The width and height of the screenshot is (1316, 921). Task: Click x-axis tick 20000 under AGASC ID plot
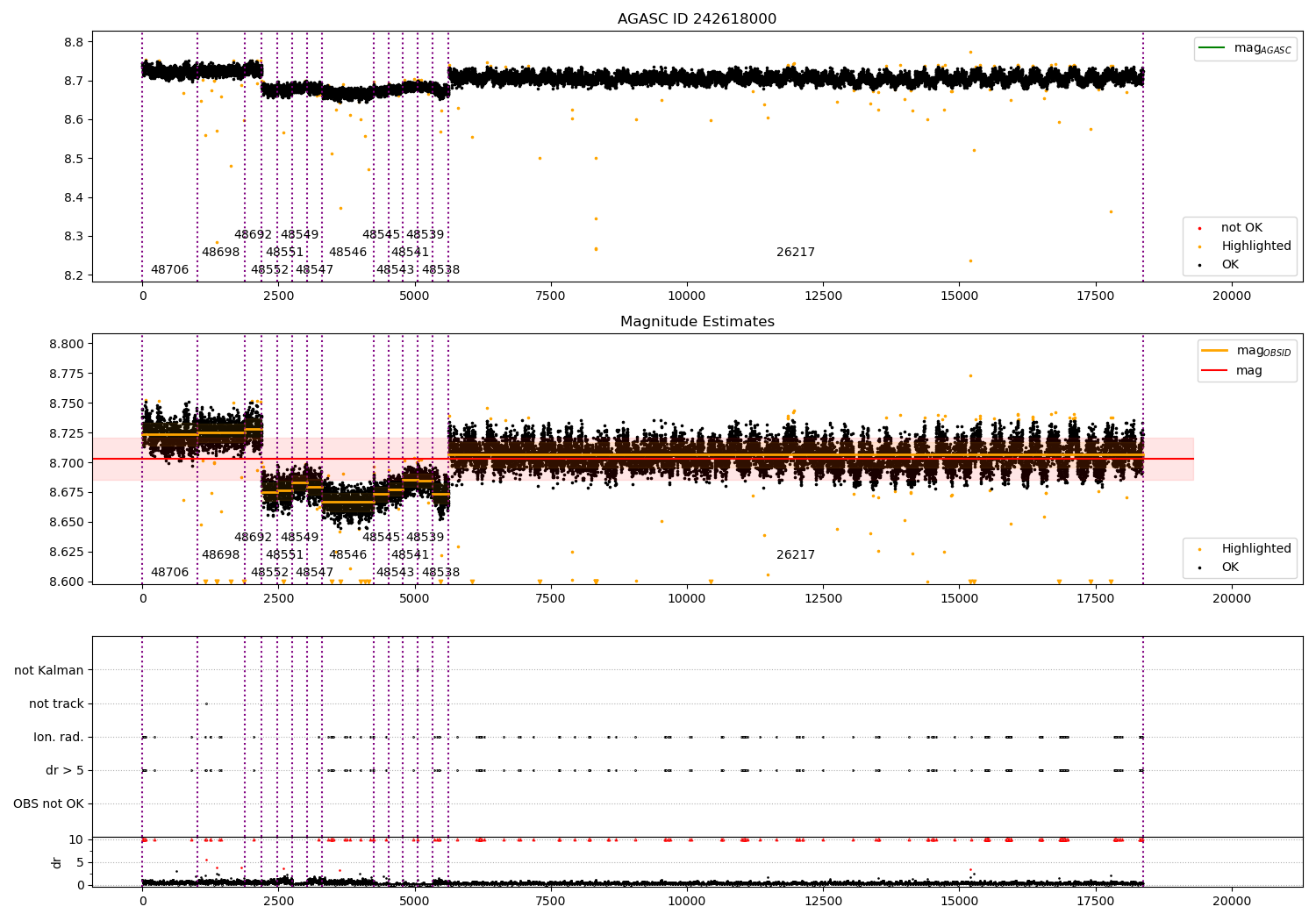click(x=1231, y=296)
